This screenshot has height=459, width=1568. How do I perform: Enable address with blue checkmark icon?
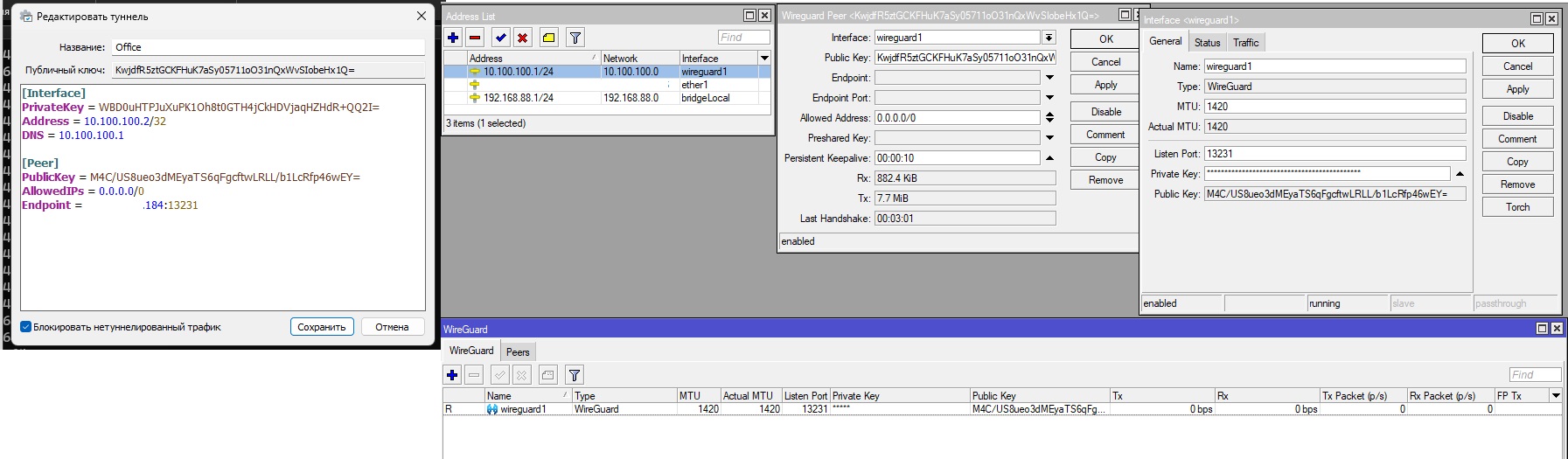click(x=500, y=38)
